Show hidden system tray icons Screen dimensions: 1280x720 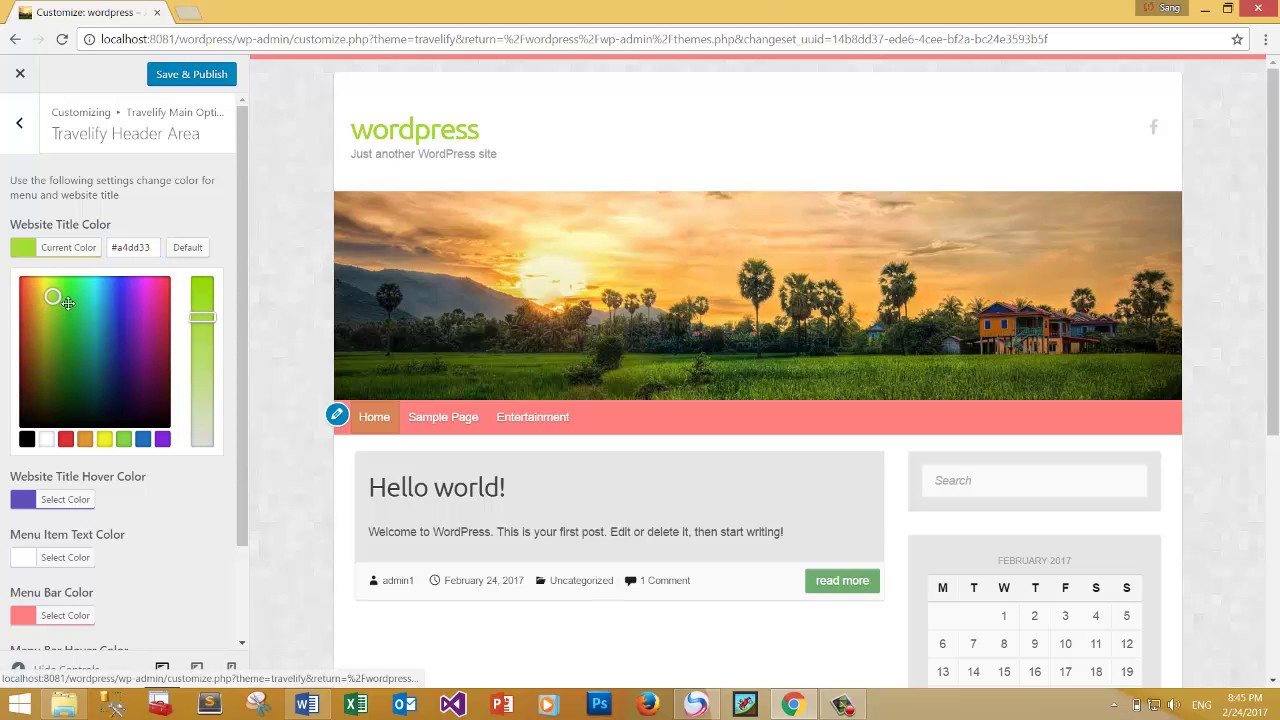(x=1114, y=705)
